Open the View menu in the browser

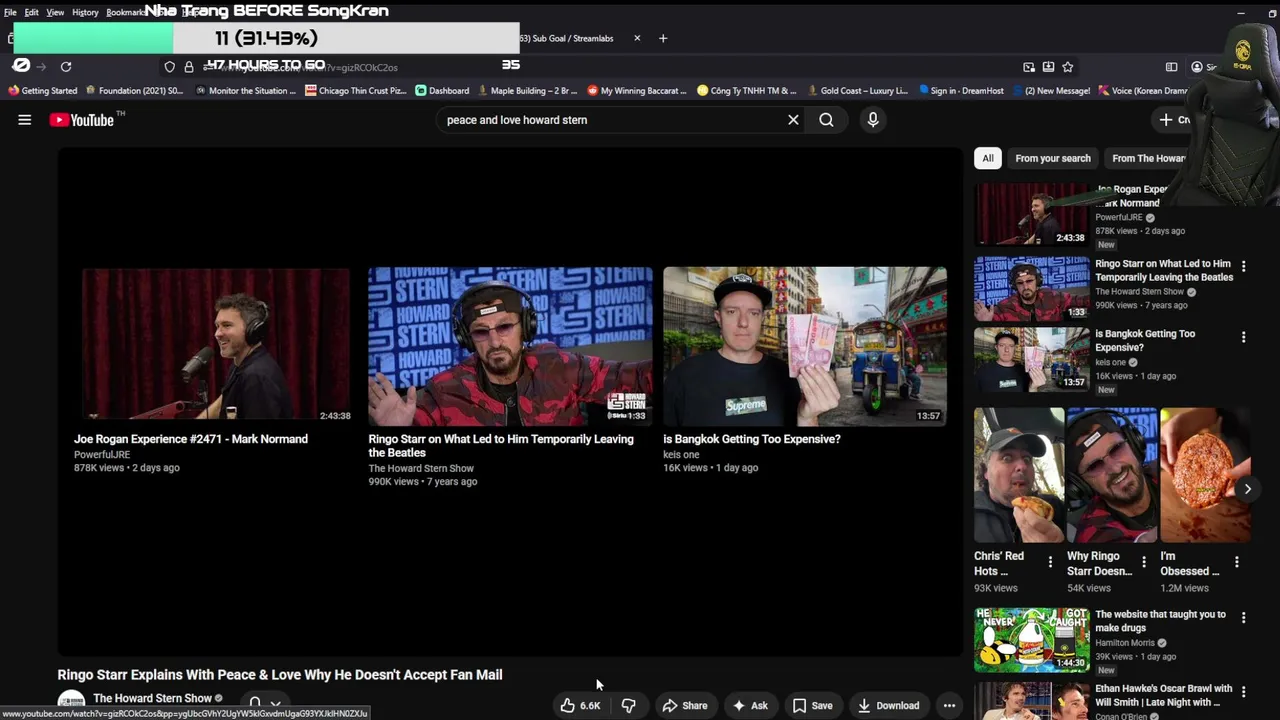55,12
